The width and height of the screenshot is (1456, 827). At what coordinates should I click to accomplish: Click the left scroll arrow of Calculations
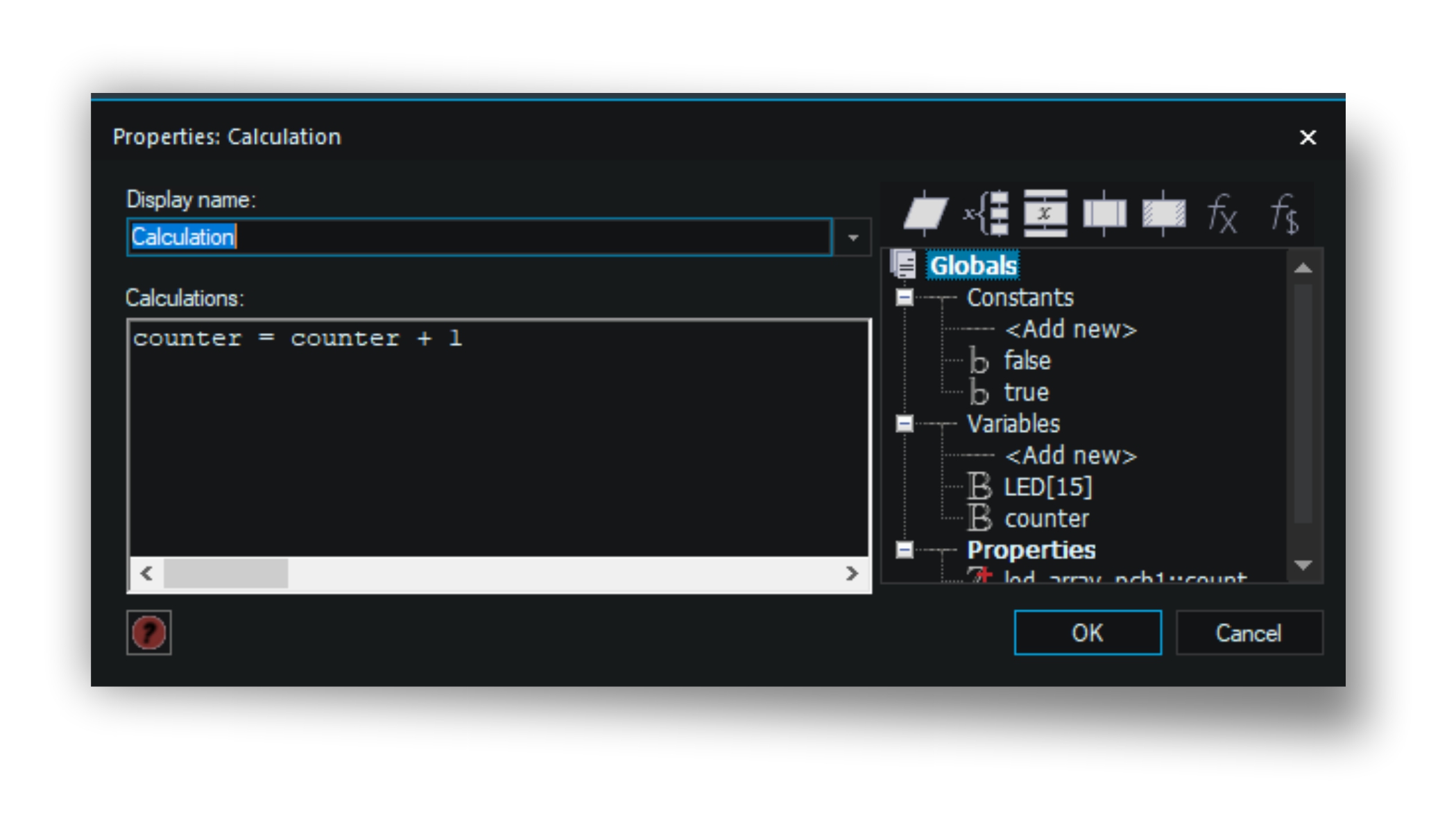(146, 574)
